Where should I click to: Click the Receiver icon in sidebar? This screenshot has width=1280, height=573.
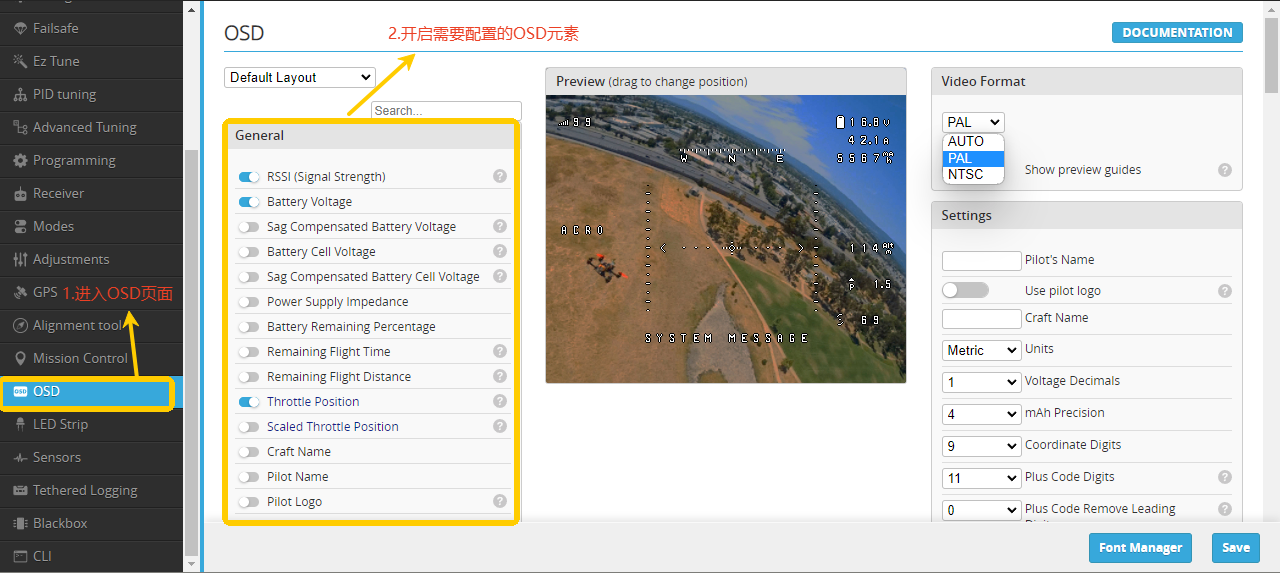[x=20, y=193]
